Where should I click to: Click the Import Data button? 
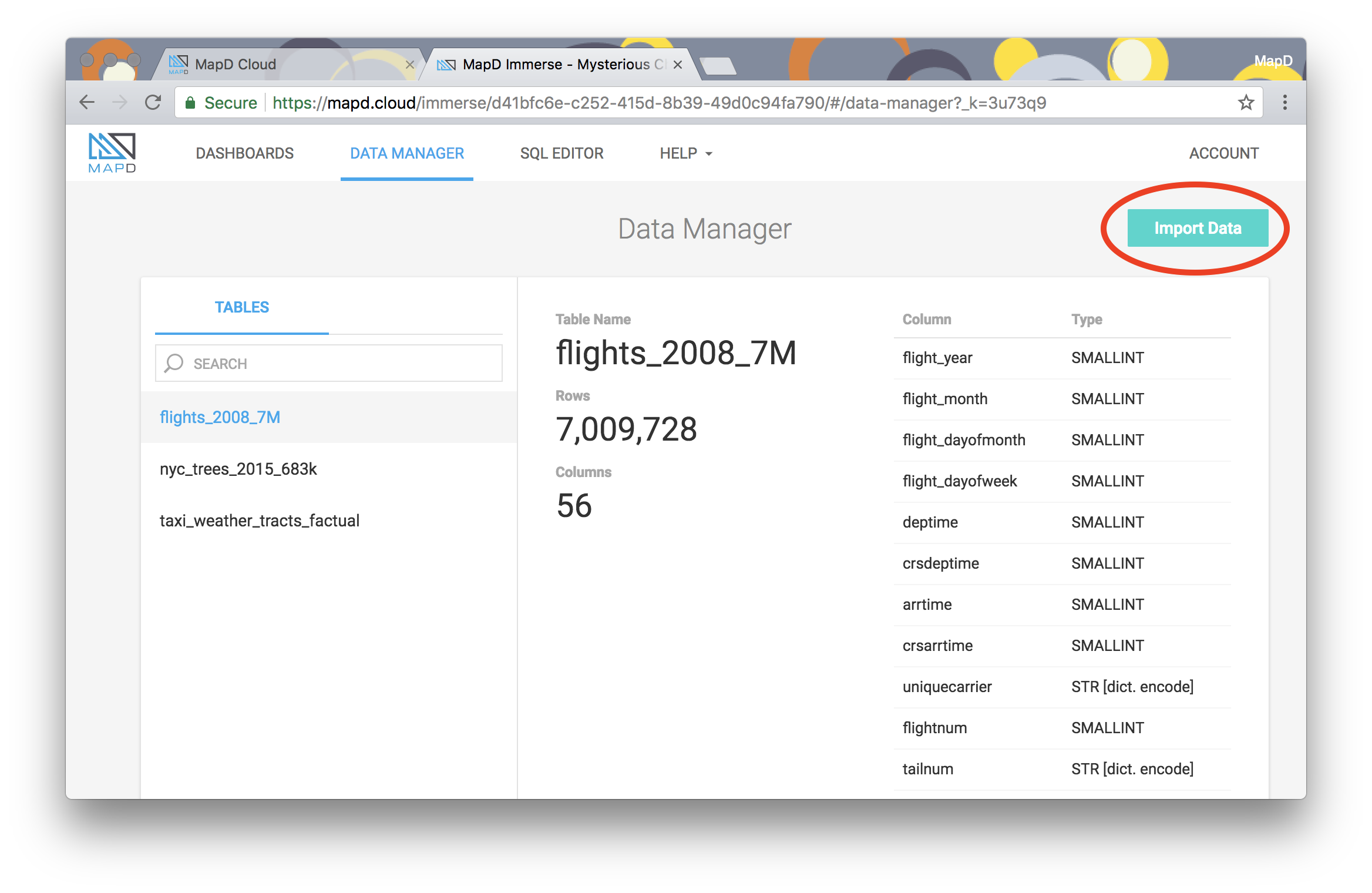[1198, 228]
